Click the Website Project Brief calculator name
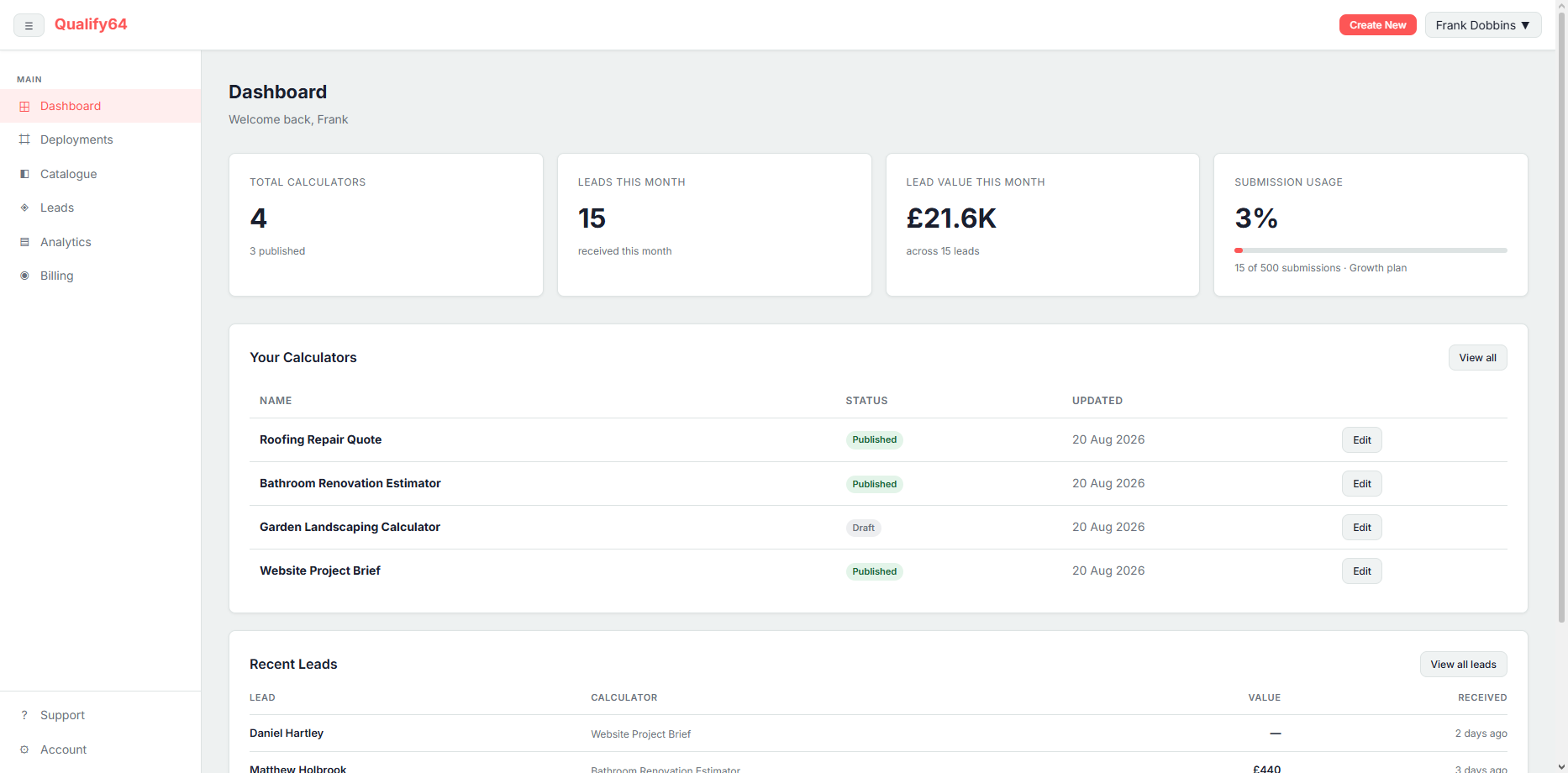Viewport: 1568px width, 773px height. coord(319,571)
